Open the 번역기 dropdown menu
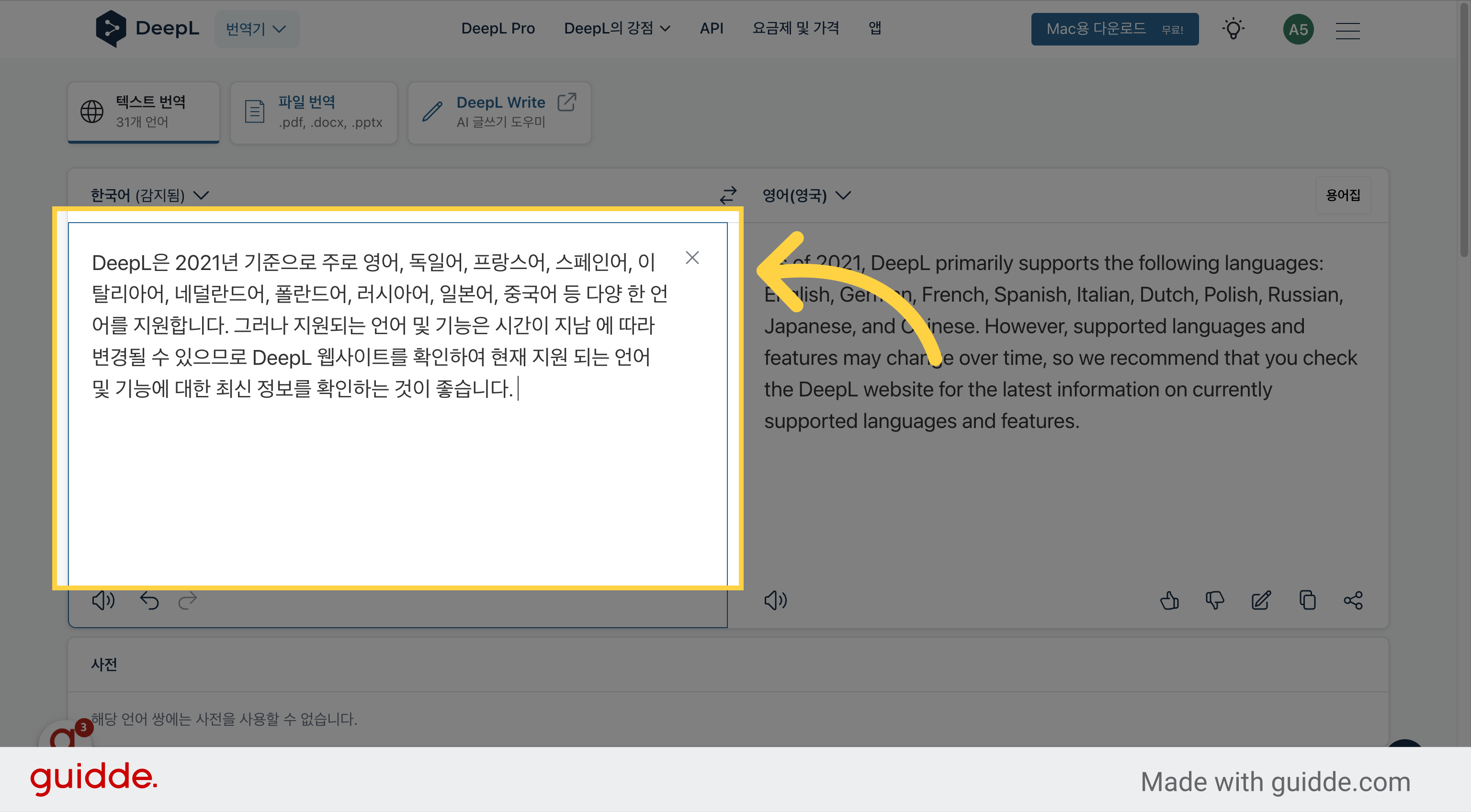This screenshot has width=1471, height=812. pyautogui.click(x=256, y=29)
